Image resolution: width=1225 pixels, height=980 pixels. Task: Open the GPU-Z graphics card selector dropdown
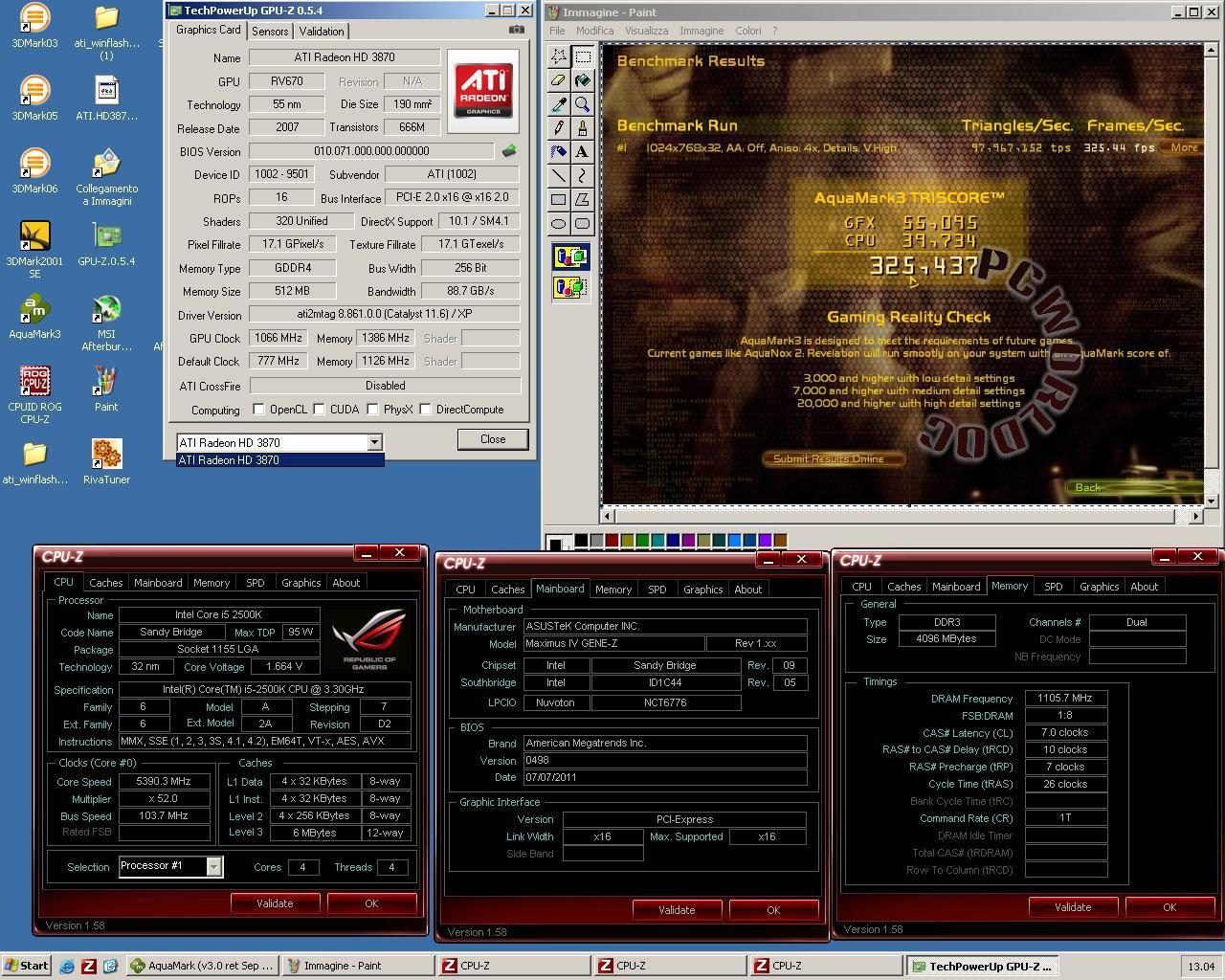coord(374,442)
